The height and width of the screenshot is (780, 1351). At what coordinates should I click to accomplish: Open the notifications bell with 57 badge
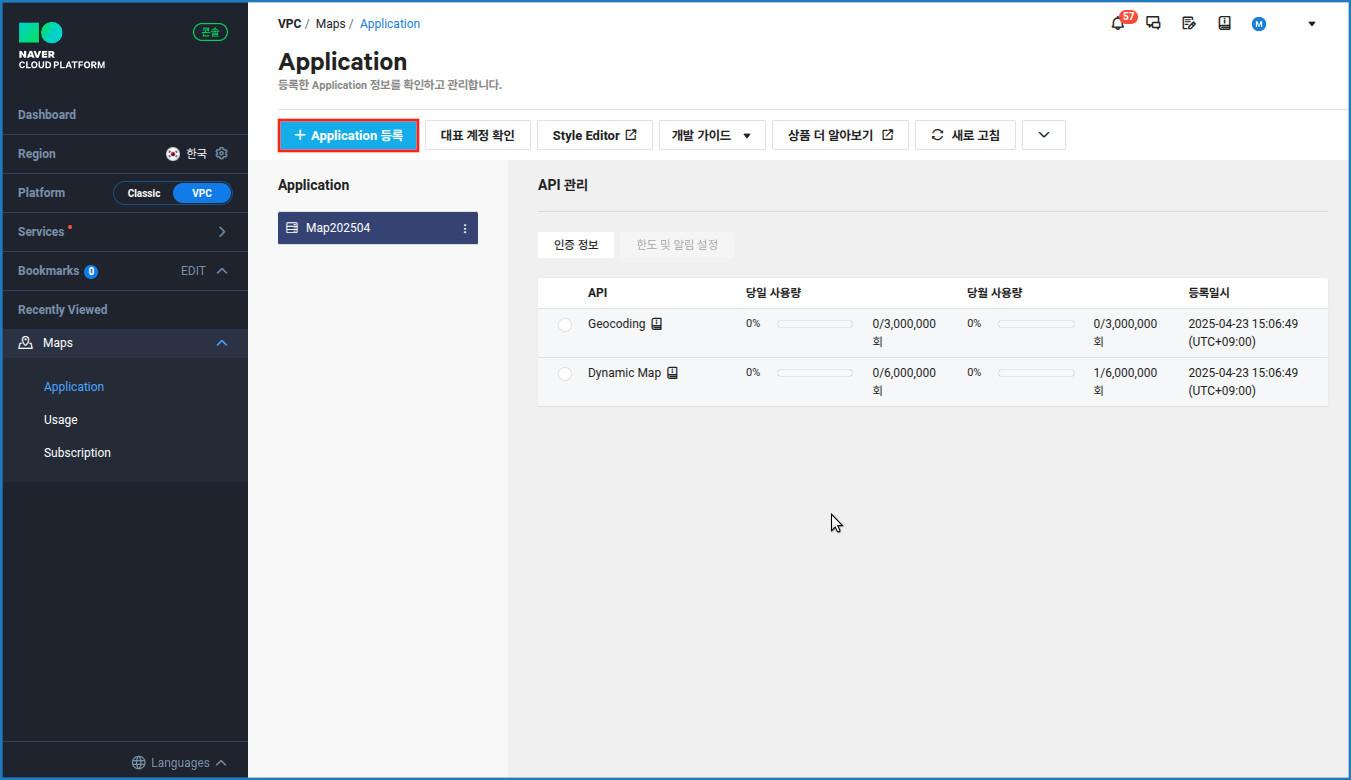(x=1118, y=23)
